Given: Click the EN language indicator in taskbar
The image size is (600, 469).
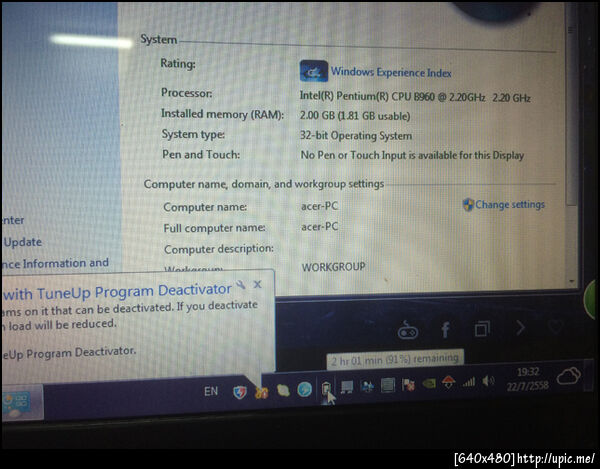Looking at the screenshot, I should (x=211, y=391).
